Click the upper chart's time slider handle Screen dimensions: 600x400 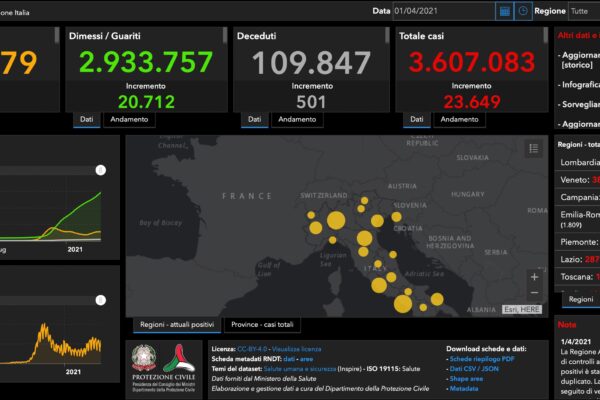coord(101,170)
